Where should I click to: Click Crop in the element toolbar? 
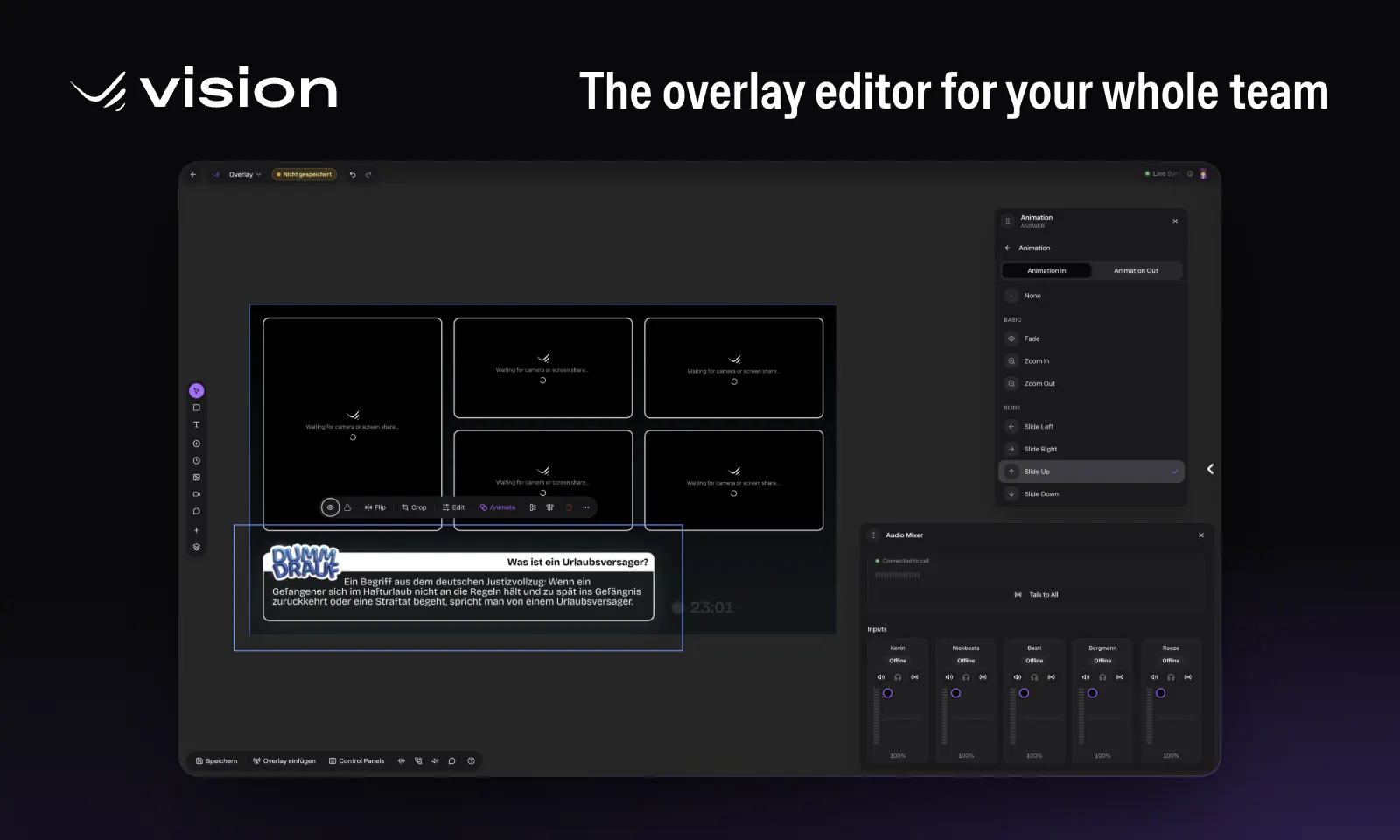(x=414, y=507)
